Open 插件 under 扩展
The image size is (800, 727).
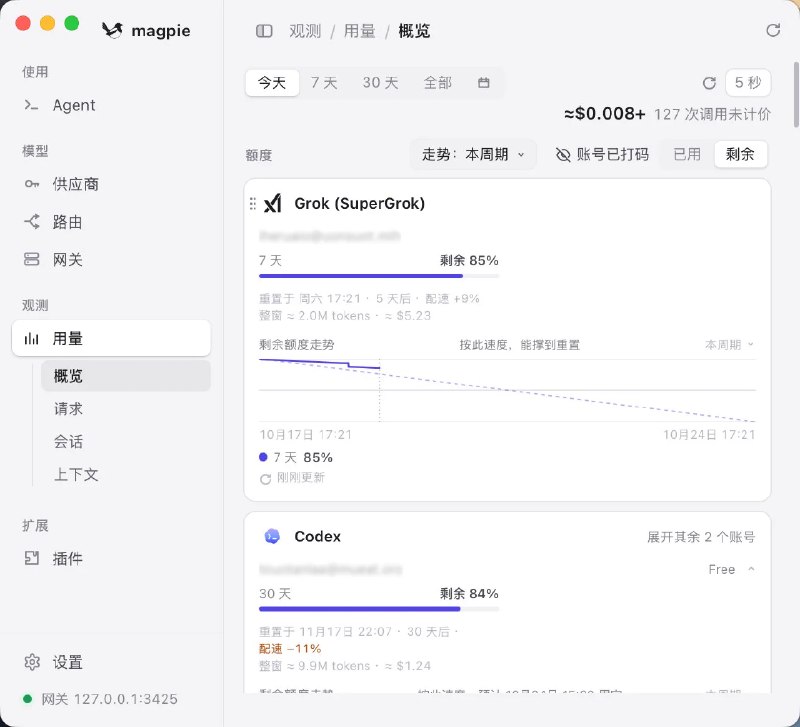click(111, 558)
